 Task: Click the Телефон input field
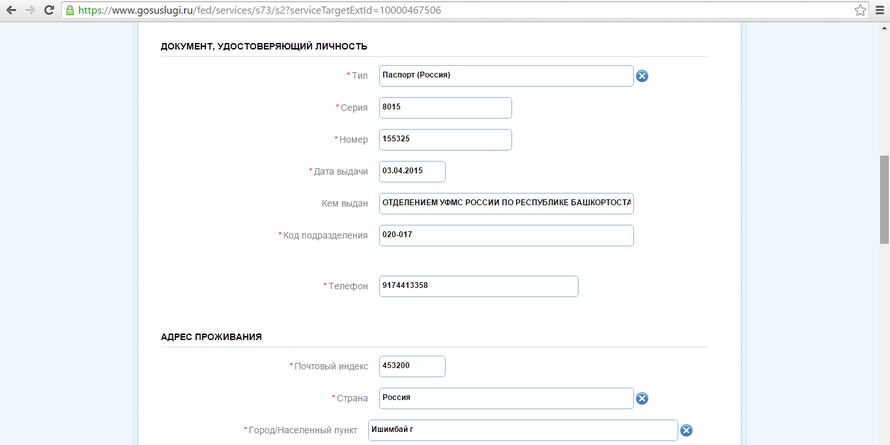478,286
